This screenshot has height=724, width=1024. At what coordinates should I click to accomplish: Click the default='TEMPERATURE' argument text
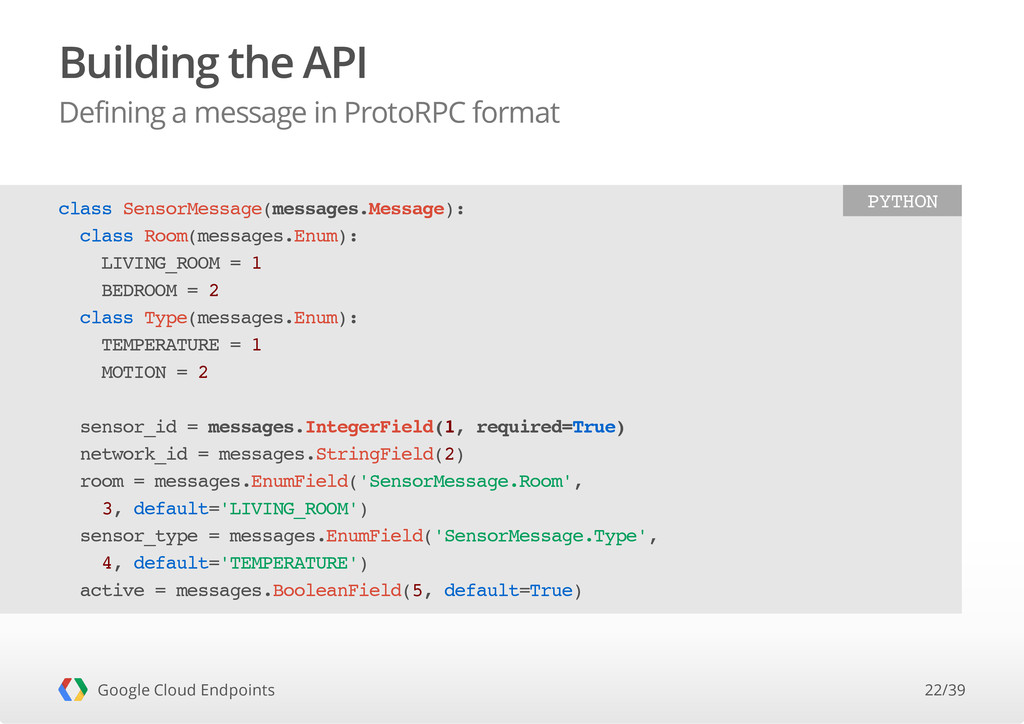point(246,563)
